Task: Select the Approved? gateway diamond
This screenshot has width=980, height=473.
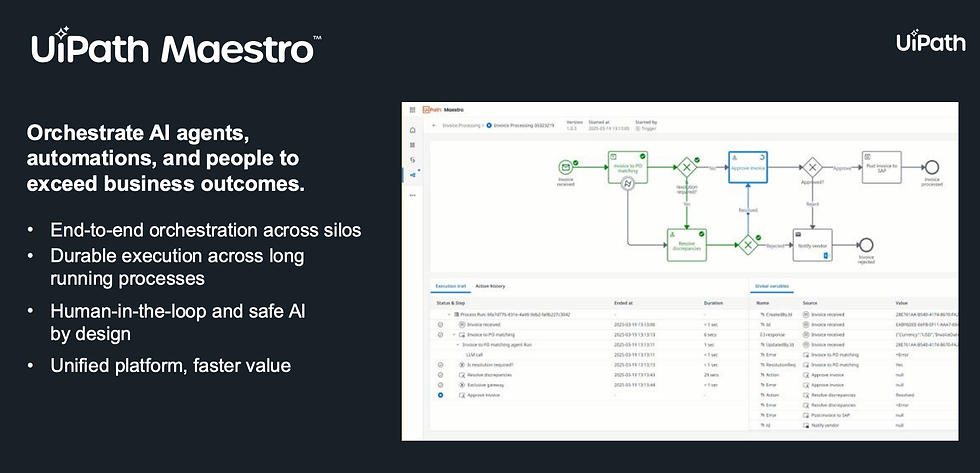Action: click(812, 167)
